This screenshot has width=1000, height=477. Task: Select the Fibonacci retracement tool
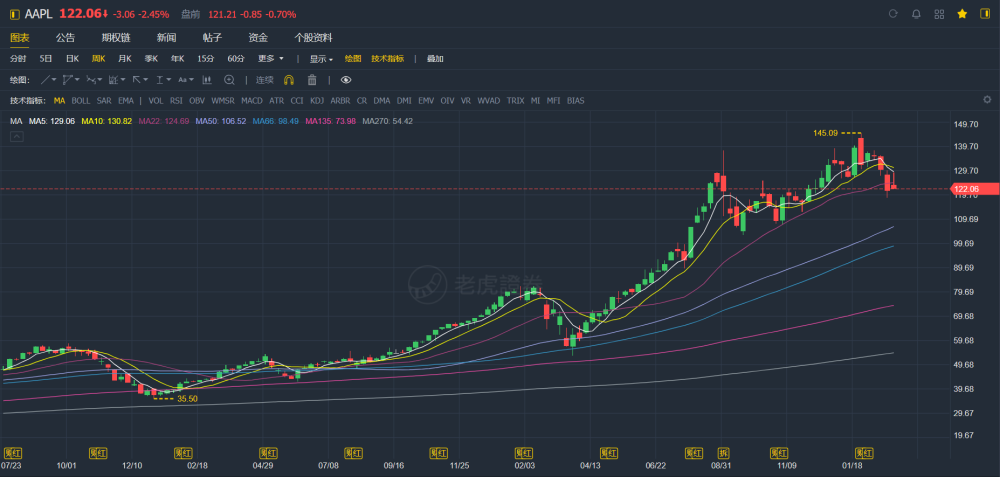[114, 80]
